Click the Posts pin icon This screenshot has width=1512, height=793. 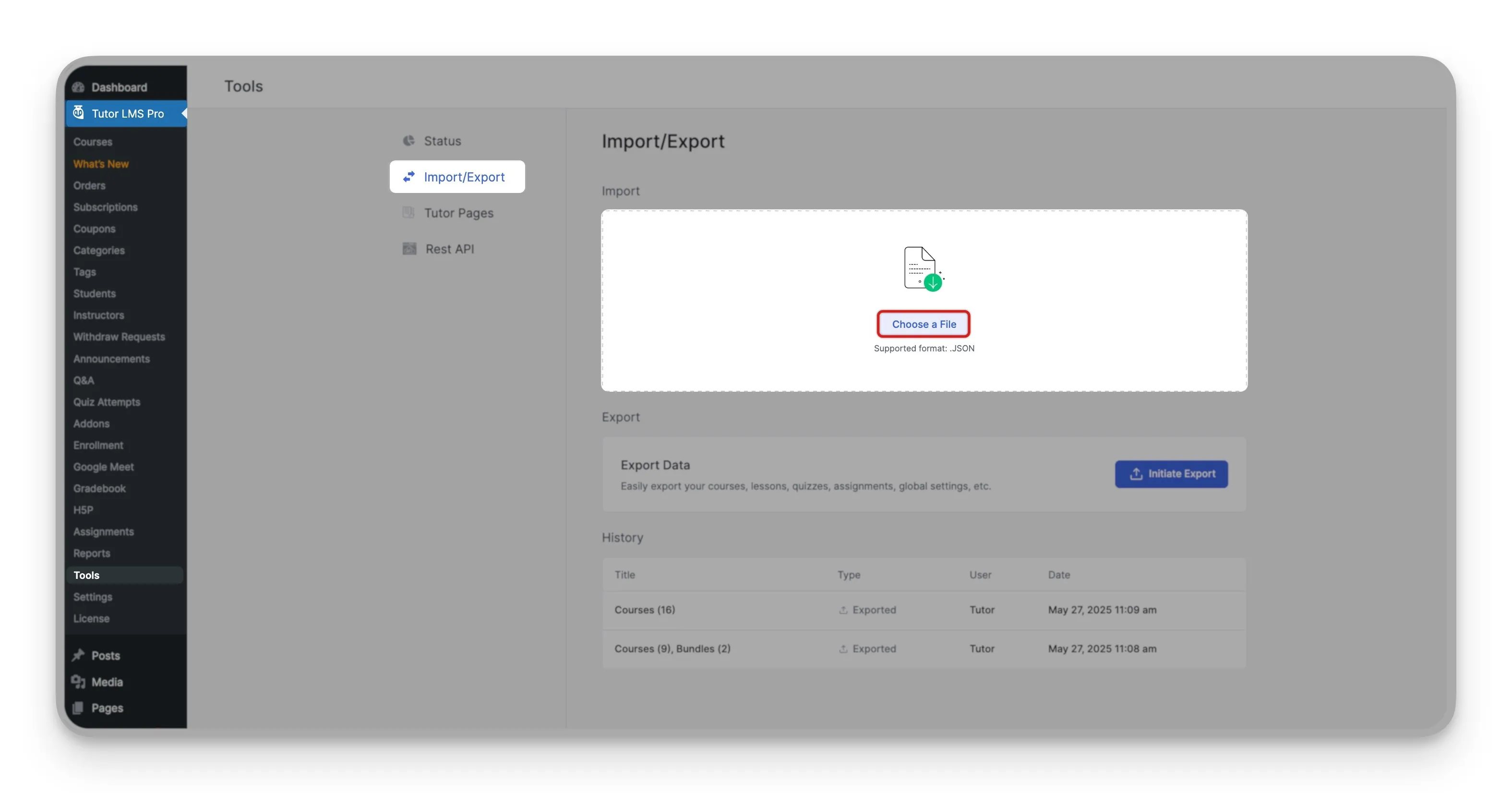(78, 655)
